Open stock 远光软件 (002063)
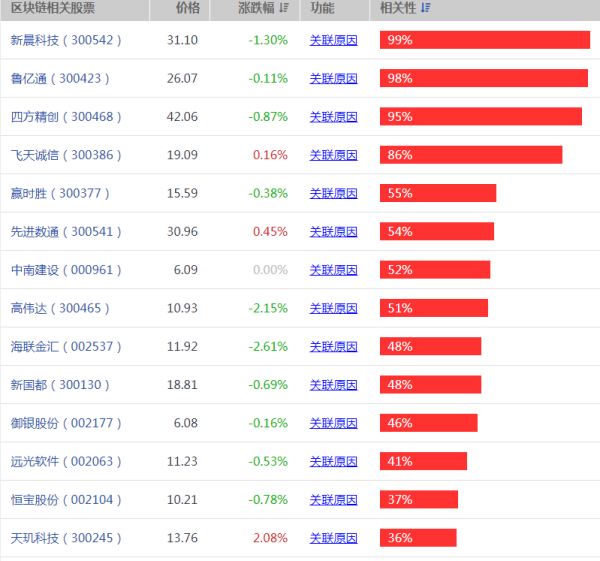 [x=66, y=461]
